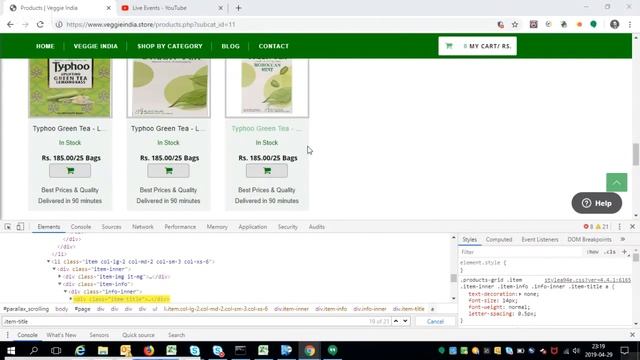Open the Event Listeners tab
The width and height of the screenshot is (640, 360).
point(540,240)
